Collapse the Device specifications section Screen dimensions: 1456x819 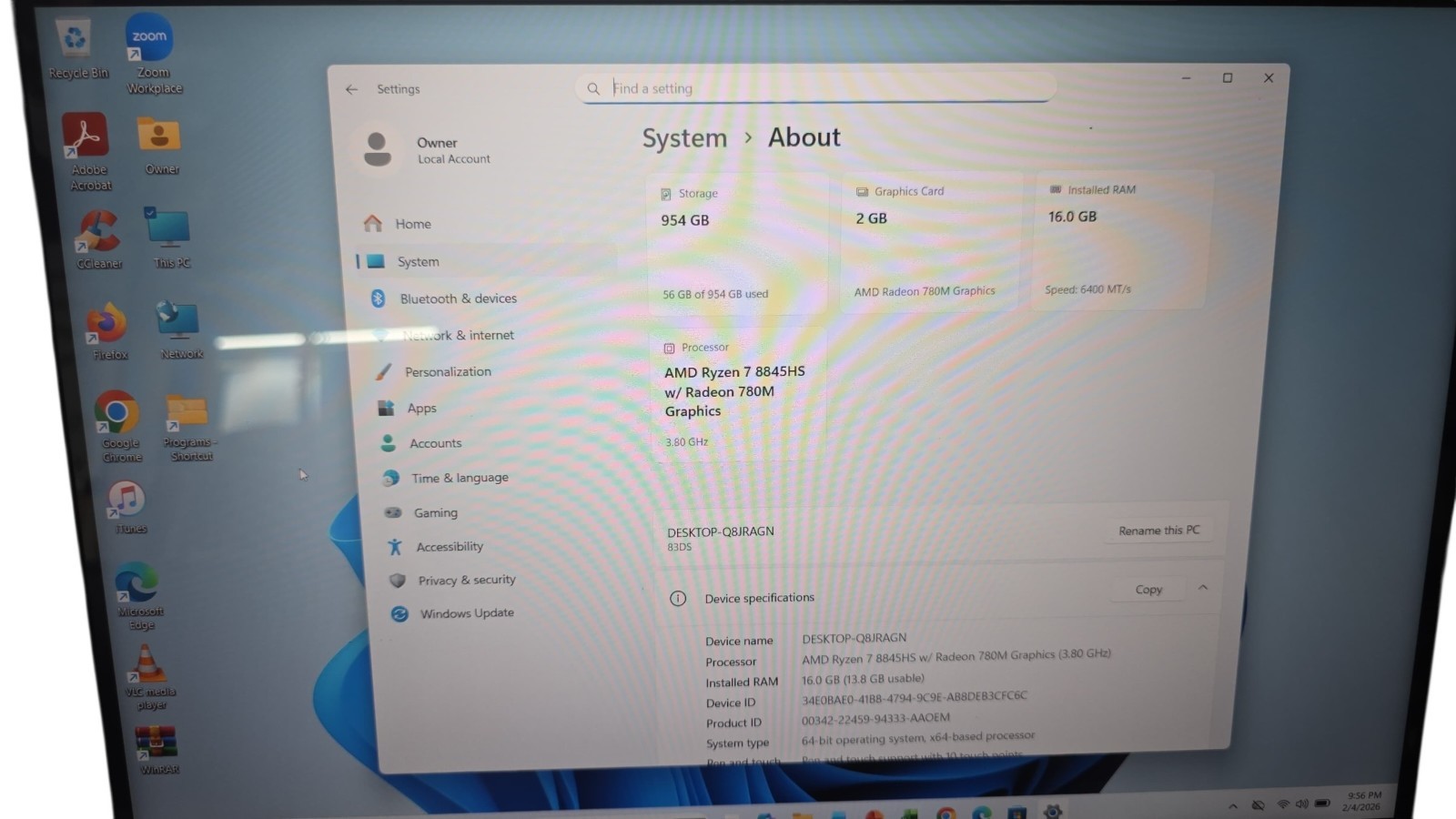pyautogui.click(x=1203, y=588)
